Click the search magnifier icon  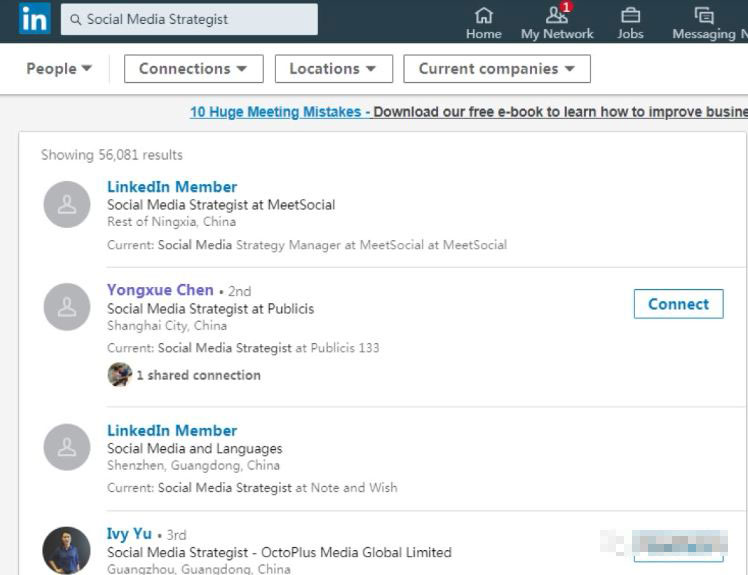pyautogui.click(x=75, y=20)
